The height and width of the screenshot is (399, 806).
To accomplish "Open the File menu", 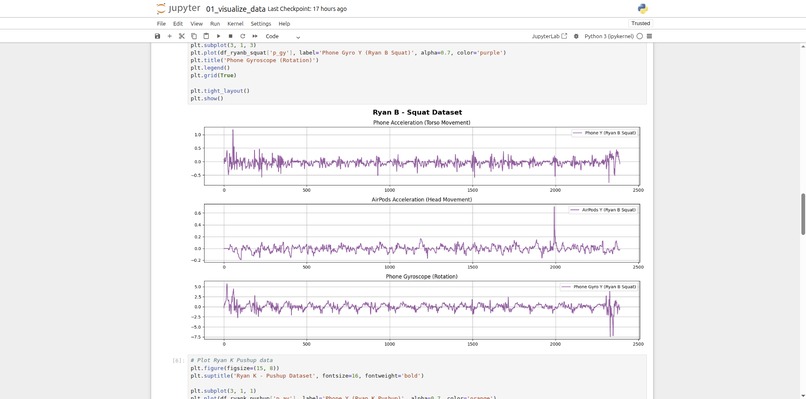I will coord(161,24).
